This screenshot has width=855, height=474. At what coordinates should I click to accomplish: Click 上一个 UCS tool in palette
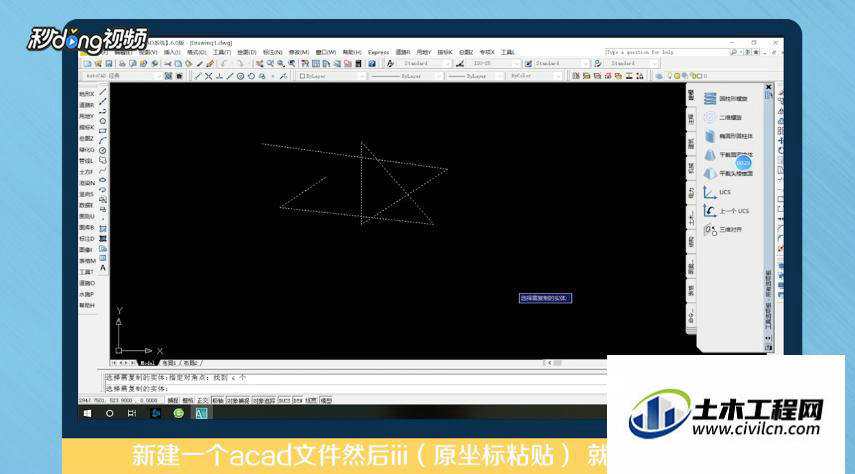coord(726,211)
